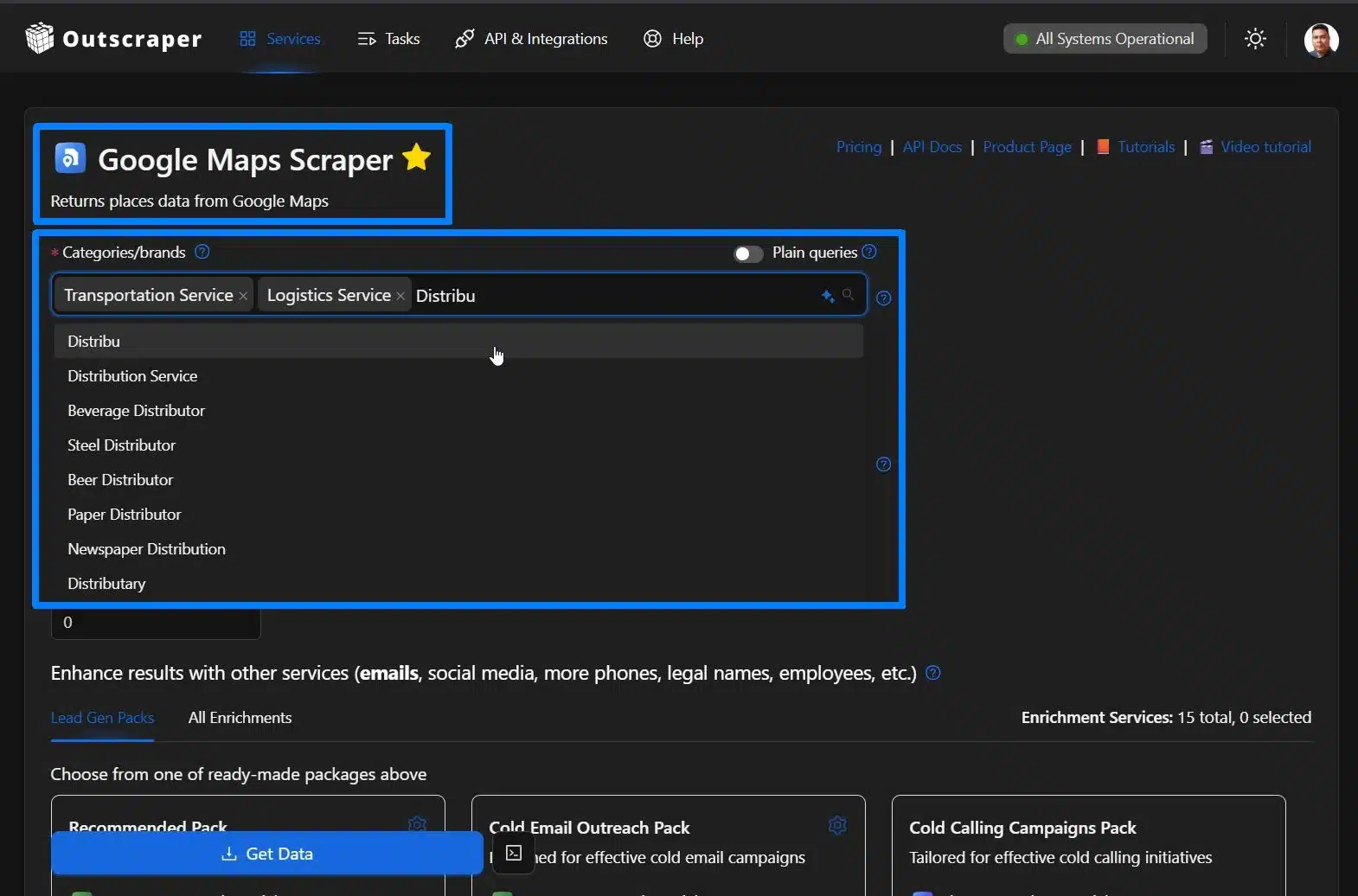Open the Tasks menu
The image size is (1358, 896).
point(389,39)
